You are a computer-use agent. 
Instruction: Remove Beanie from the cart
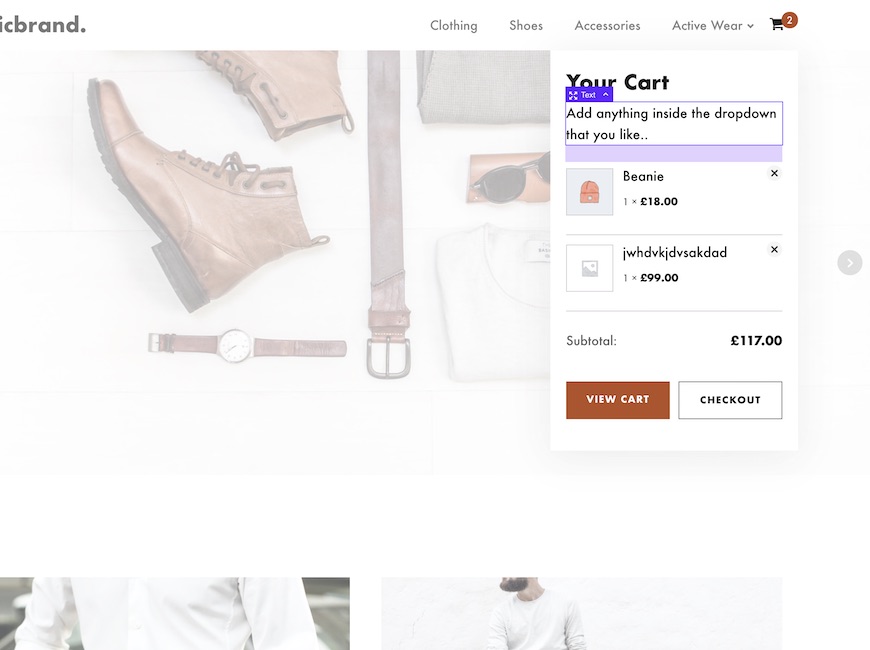(774, 174)
